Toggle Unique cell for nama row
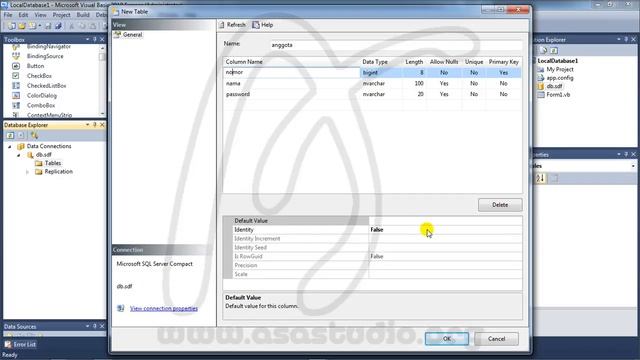Viewport: 640px width, 360px height. point(474,83)
